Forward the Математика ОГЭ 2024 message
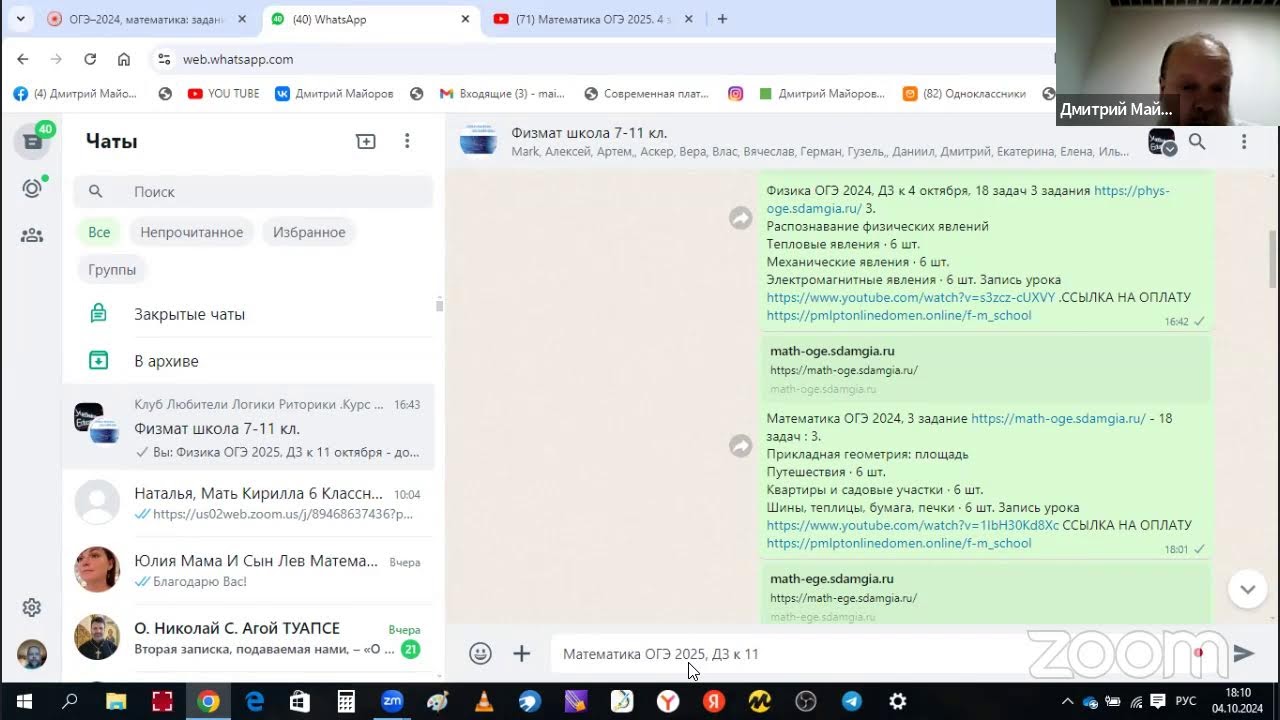 pyautogui.click(x=741, y=446)
